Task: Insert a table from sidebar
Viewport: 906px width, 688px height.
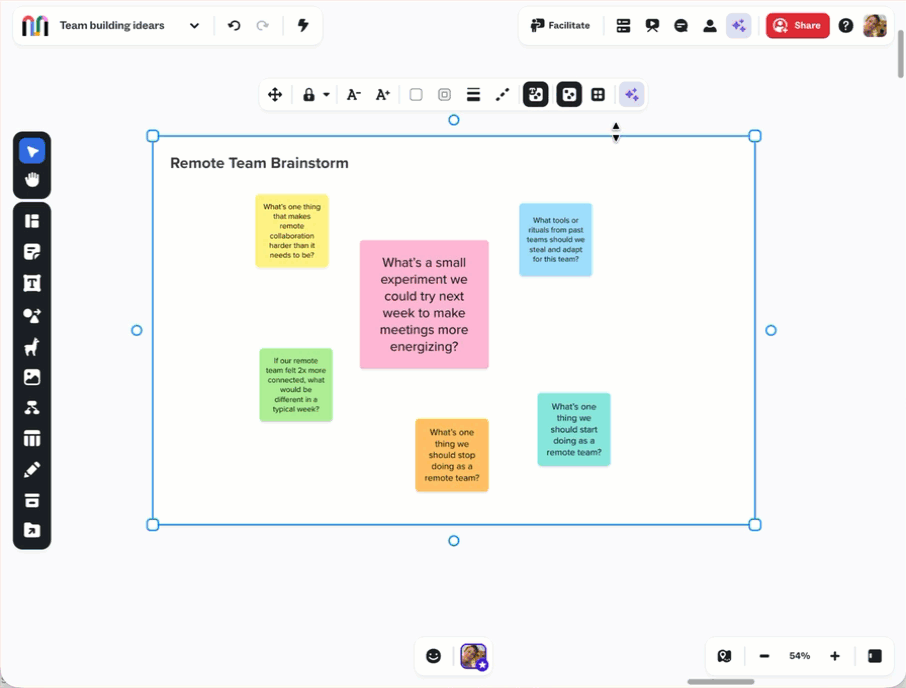Action: click(32, 439)
